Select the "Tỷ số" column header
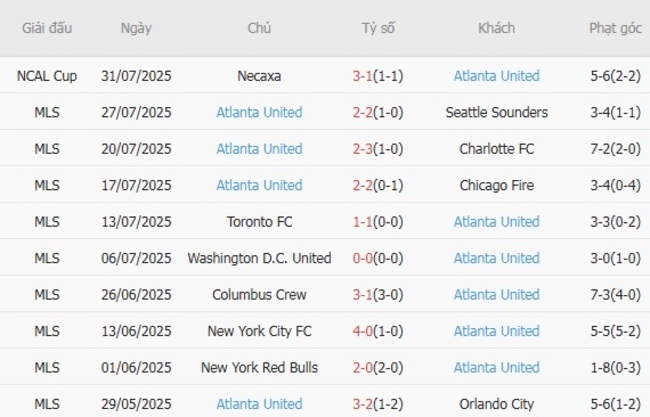The width and height of the screenshot is (650, 417). click(x=378, y=28)
